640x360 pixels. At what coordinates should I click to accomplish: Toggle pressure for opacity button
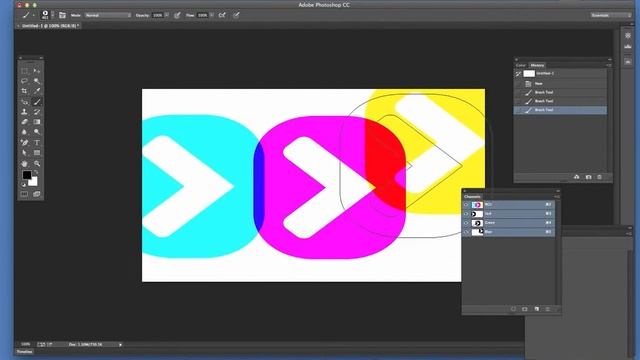coord(177,15)
